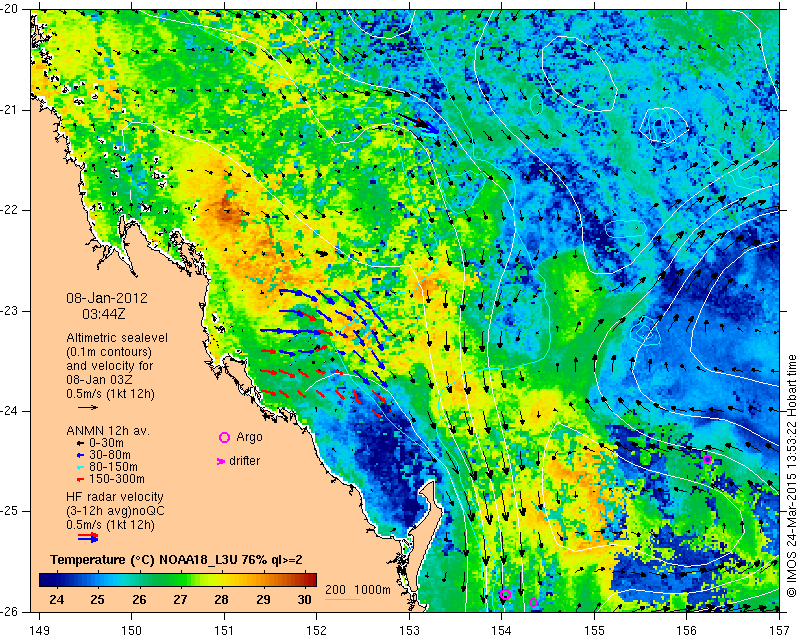This screenshot has width=800, height=640.
Task: Click the '80-150m' depth label
Action: coord(113,467)
